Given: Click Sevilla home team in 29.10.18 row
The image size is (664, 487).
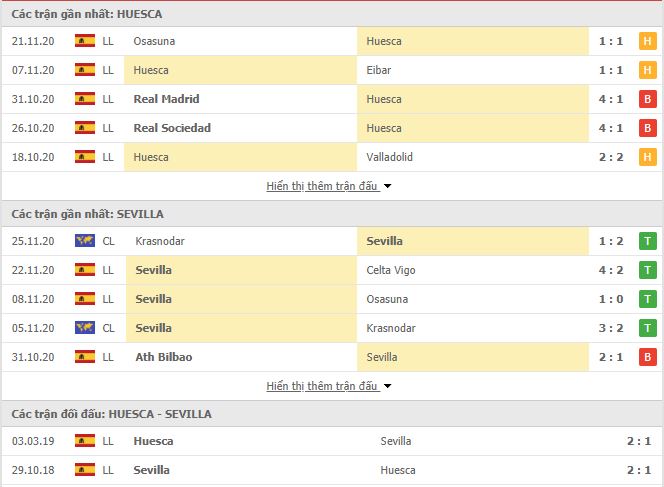Looking at the screenshot, I should pyautogui.click(x=151, y=470).
